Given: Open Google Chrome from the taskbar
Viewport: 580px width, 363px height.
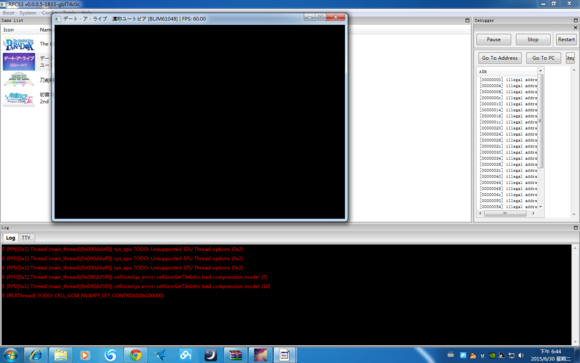Looking at the screenshot, I should coord(135,355).
